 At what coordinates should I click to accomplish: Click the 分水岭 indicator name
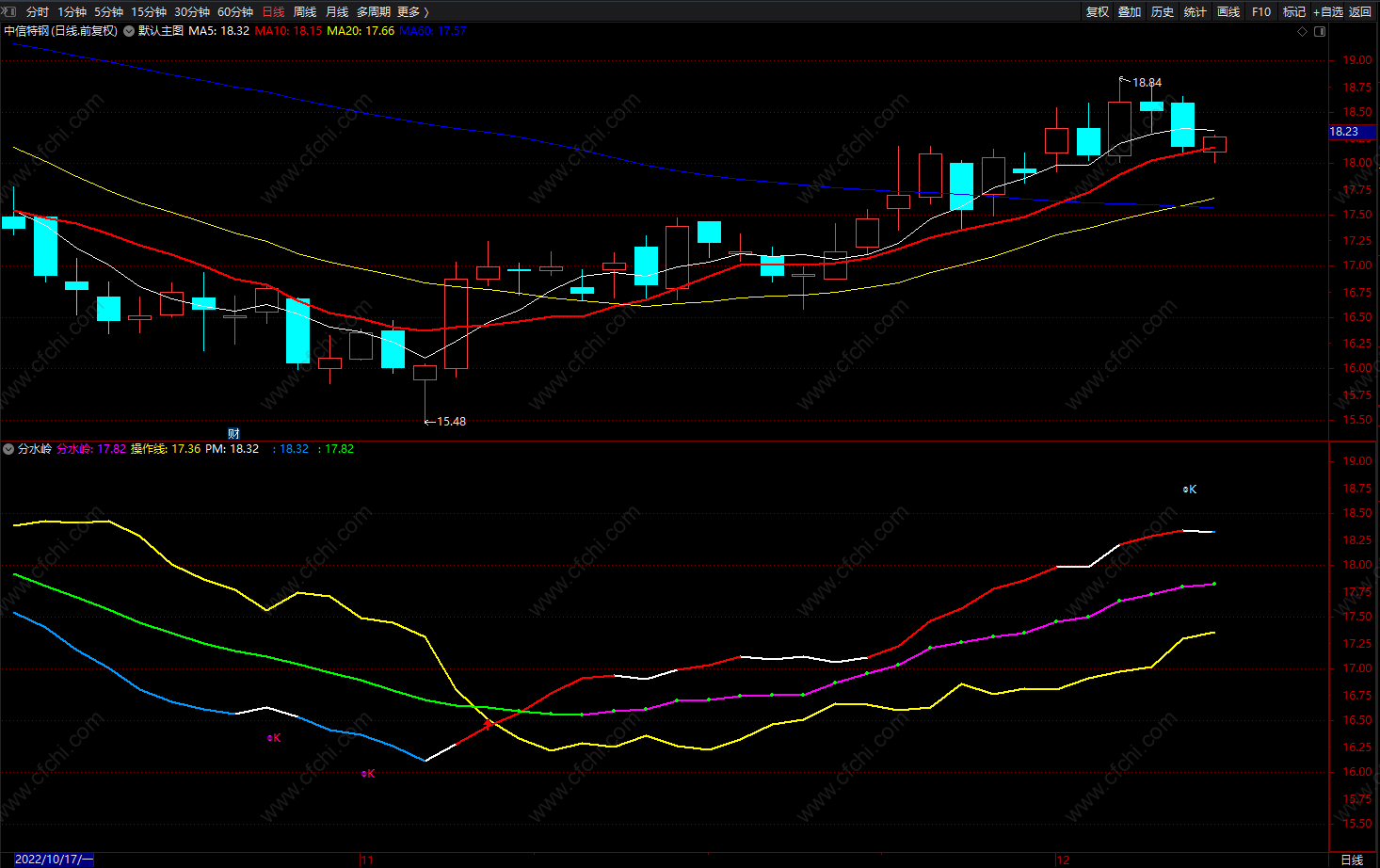[x=35, y=449]
